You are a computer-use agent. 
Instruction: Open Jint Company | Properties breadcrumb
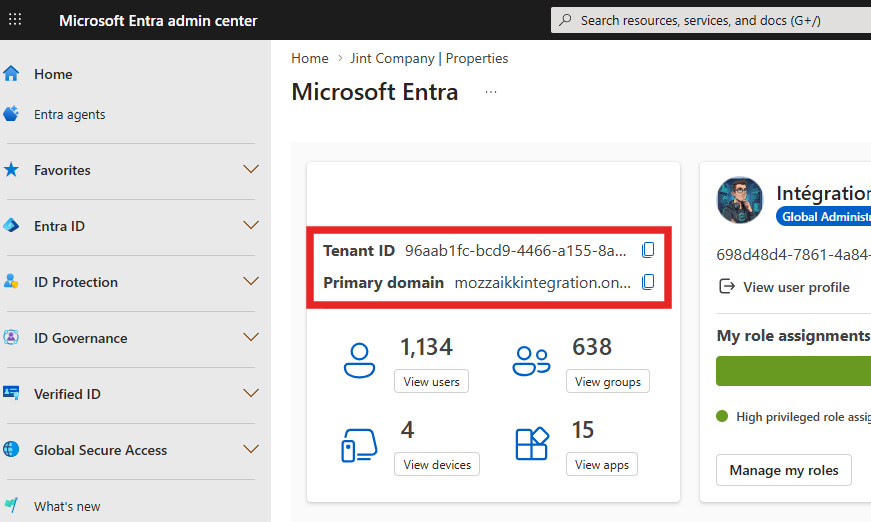429,58
